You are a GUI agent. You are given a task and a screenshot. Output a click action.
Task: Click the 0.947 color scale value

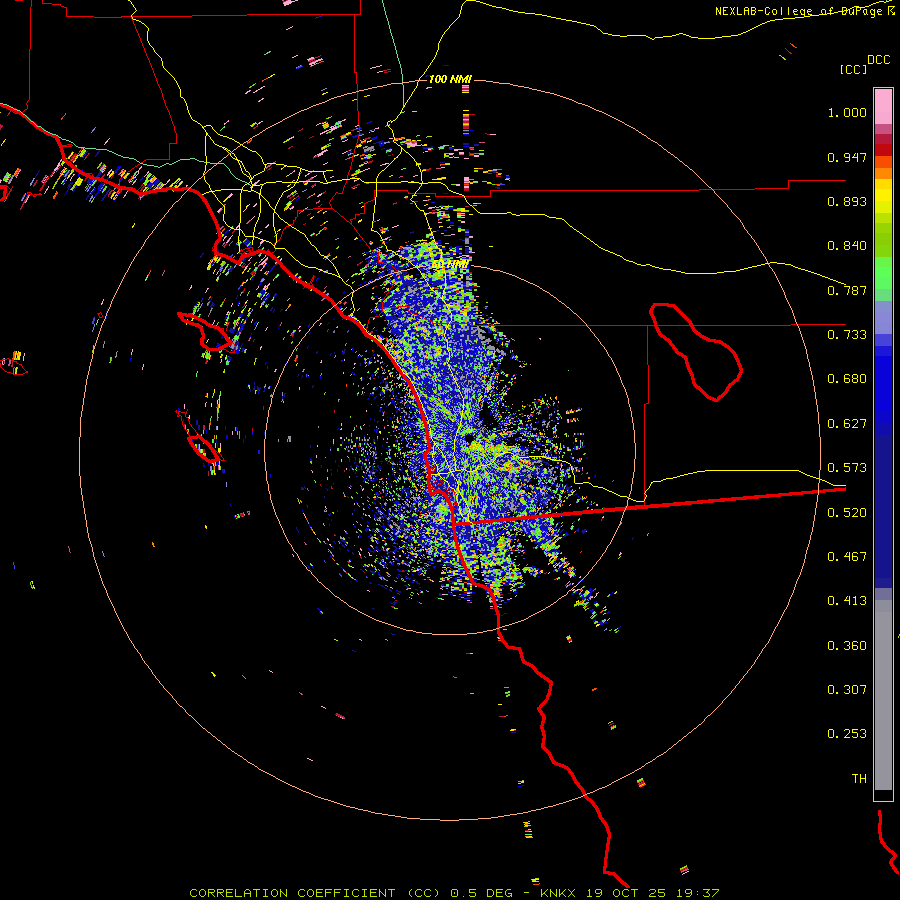847,157
